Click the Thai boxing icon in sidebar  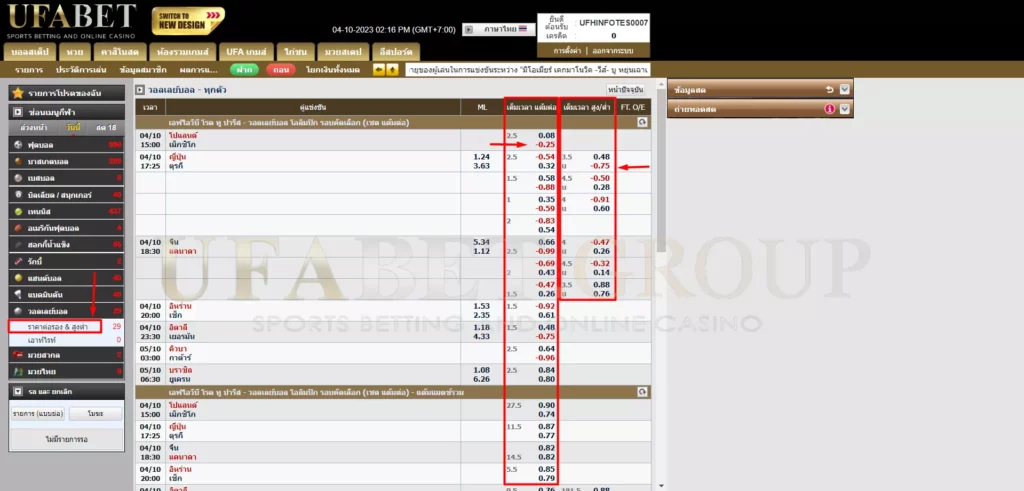[16, 370]
